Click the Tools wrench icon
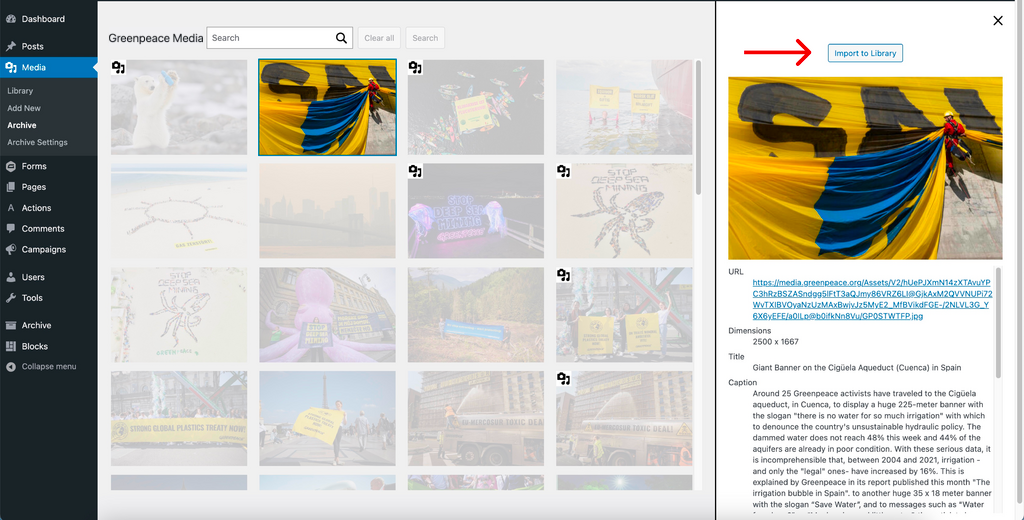This screenshot has height=520, width=1024. click(x=11, y=298)
